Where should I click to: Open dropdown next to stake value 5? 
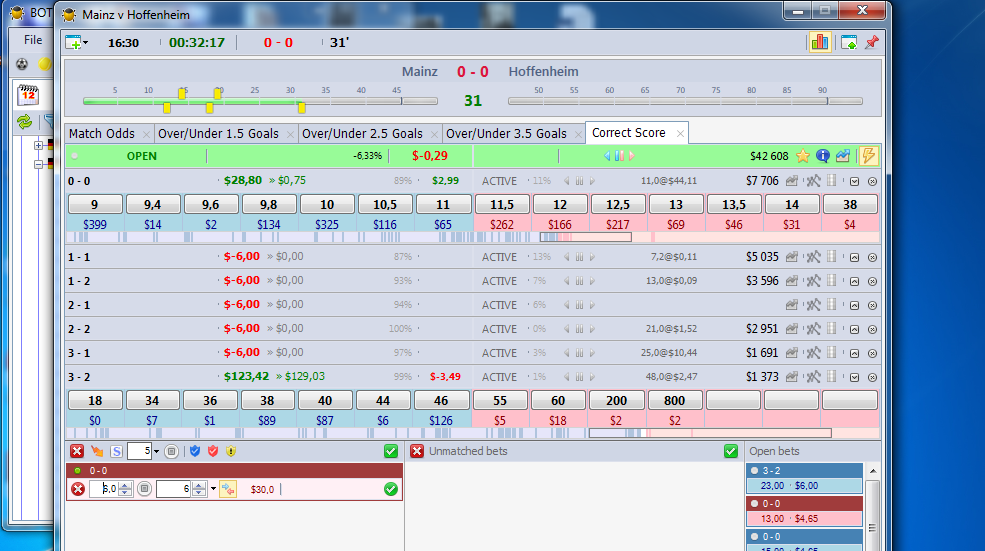[156, 451]
